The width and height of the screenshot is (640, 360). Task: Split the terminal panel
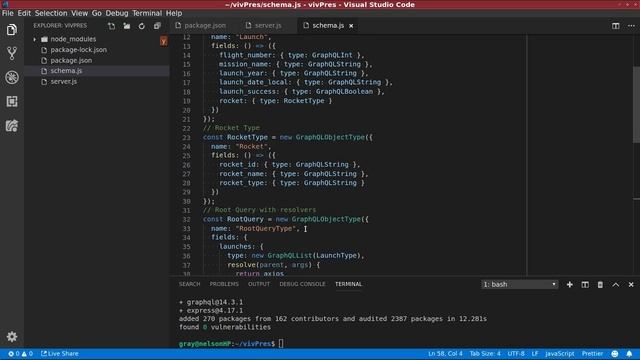pos(585,284)
